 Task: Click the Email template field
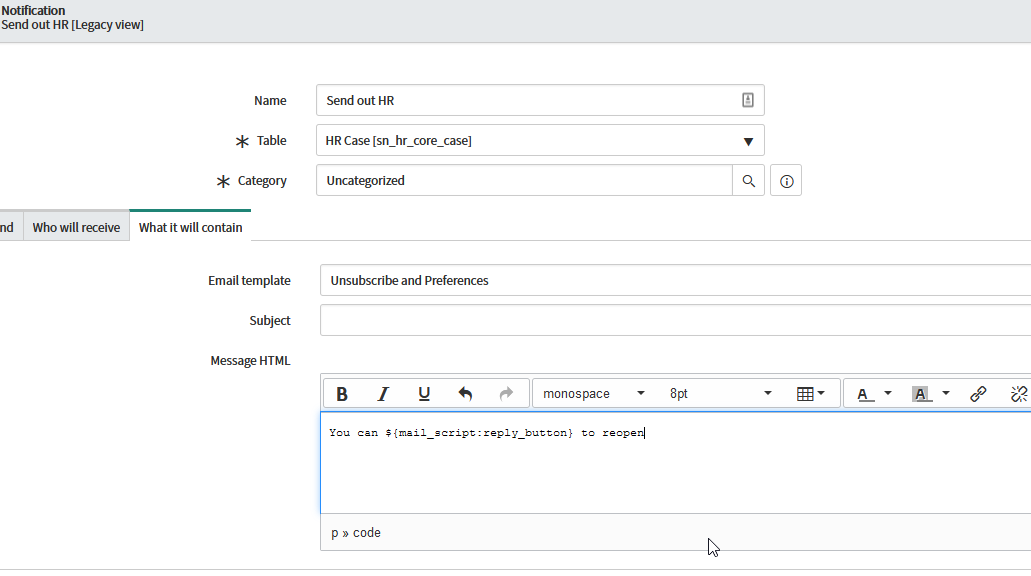[x=675, y=281]
